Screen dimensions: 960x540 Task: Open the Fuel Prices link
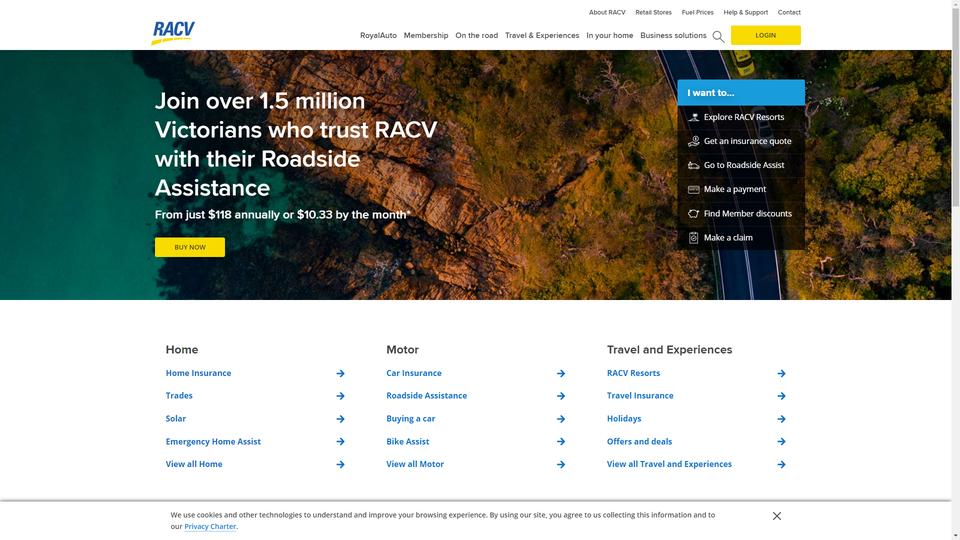(x=697, y=12)
